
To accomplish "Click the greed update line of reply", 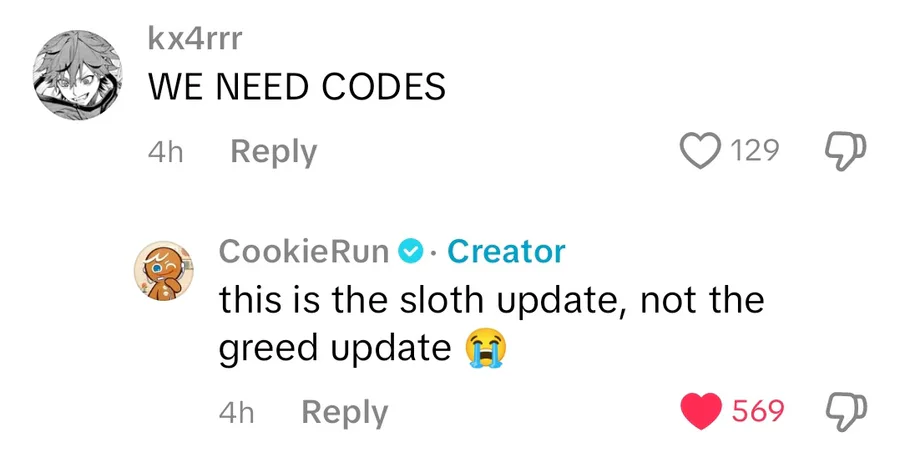I will tap(335, 349).
